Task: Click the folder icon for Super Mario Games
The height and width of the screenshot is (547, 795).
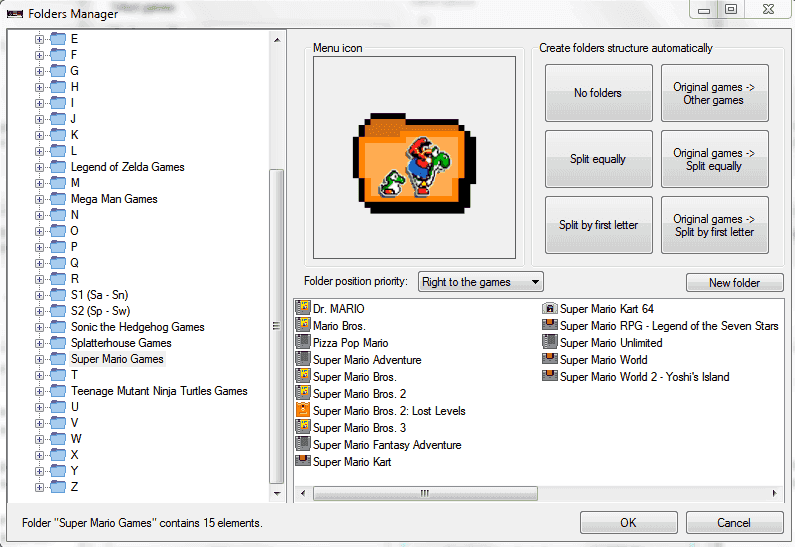Action: (58, 359)
